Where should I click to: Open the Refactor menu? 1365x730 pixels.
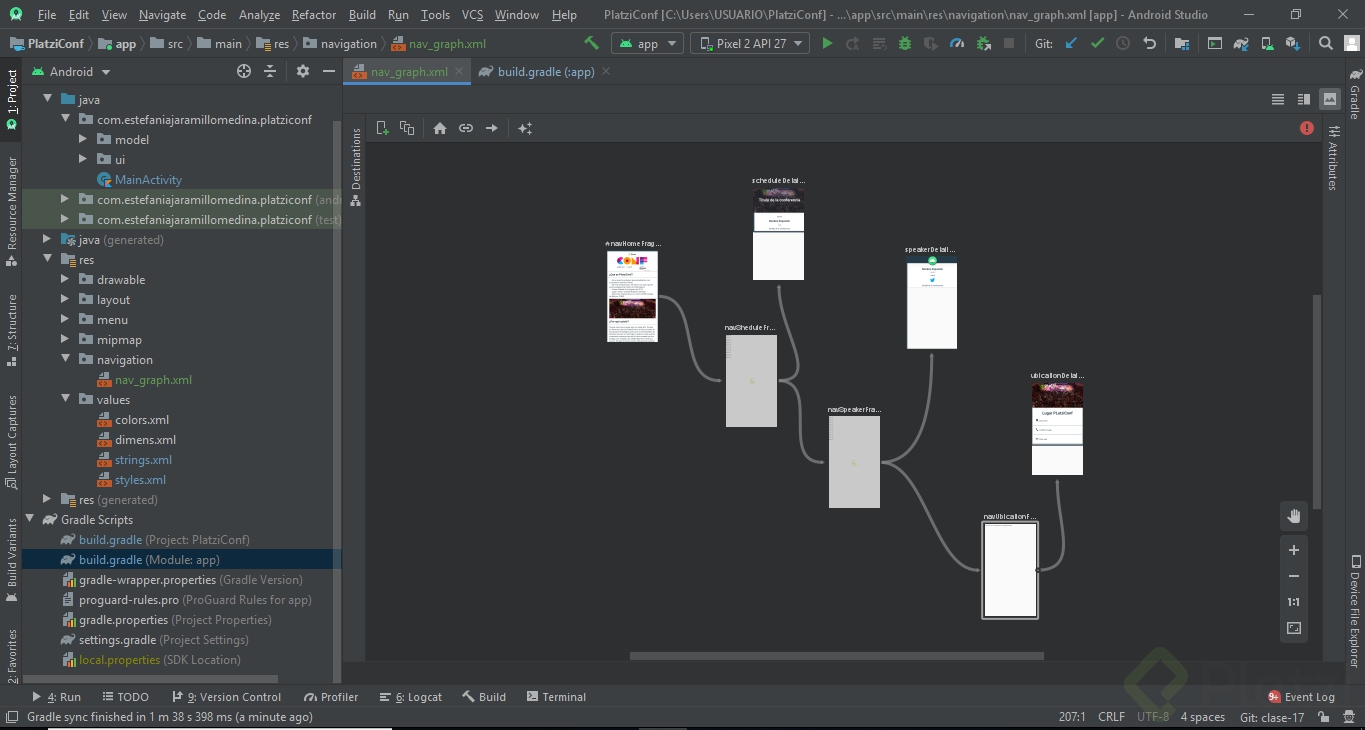coord(314,15)
